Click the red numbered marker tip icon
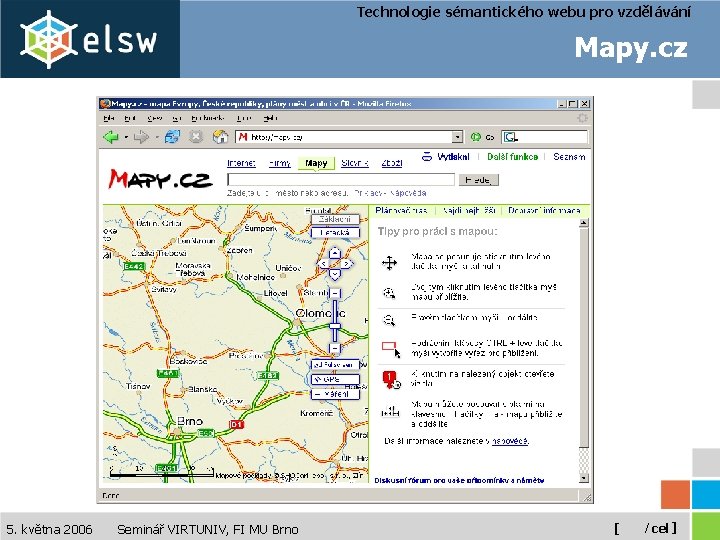The height and width of the screenshot is (540, 720). click(391, 379)
